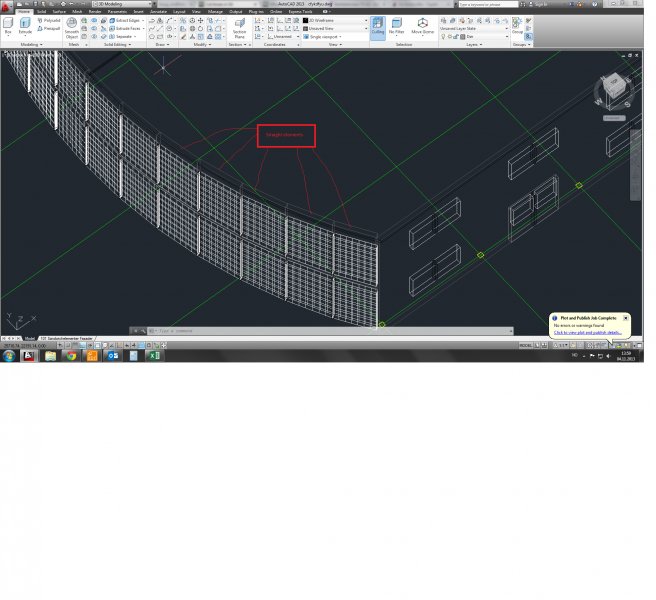Screen dimensions: 656x600
Task: Expand the Modeling panel title
Action: coord(31,44)
